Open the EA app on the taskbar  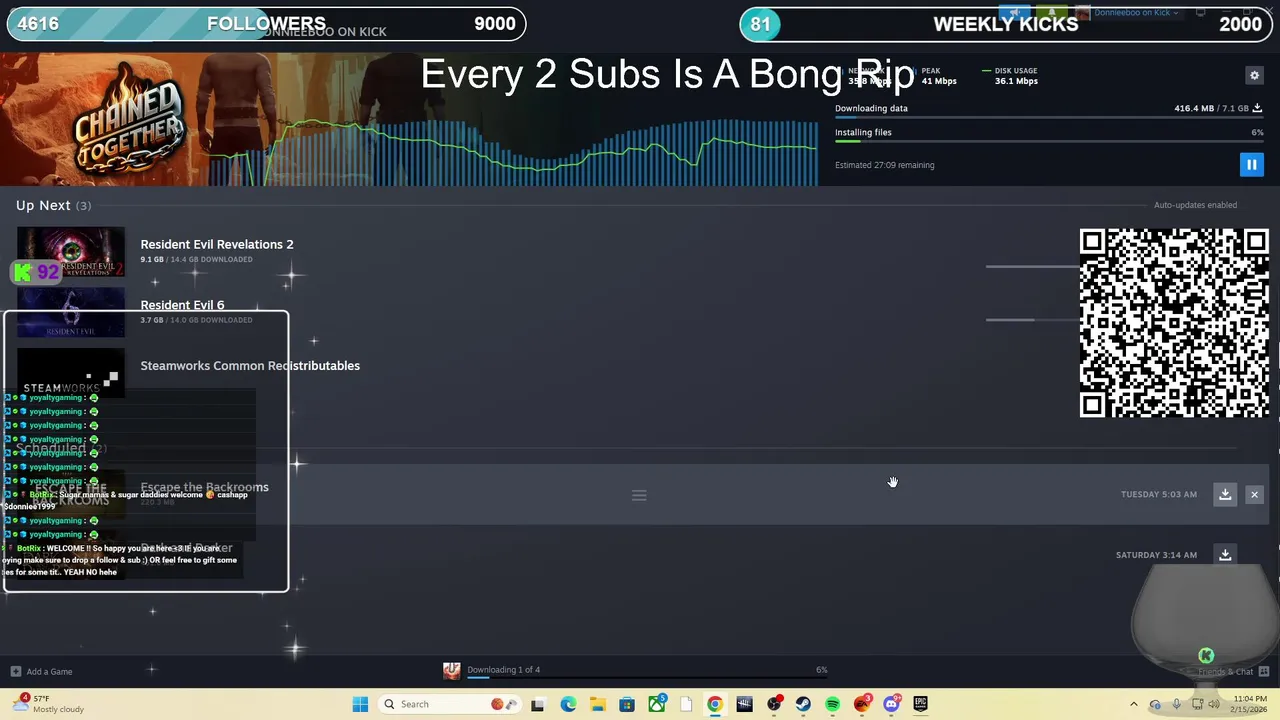862,704
